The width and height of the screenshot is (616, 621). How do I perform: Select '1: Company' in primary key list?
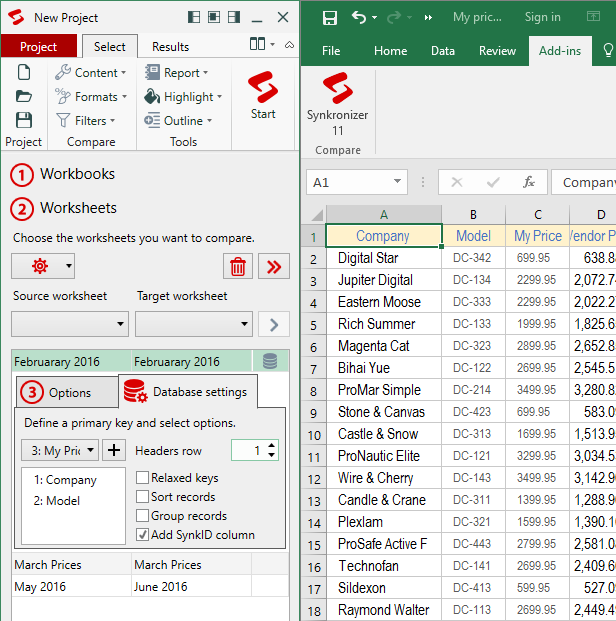65,480
